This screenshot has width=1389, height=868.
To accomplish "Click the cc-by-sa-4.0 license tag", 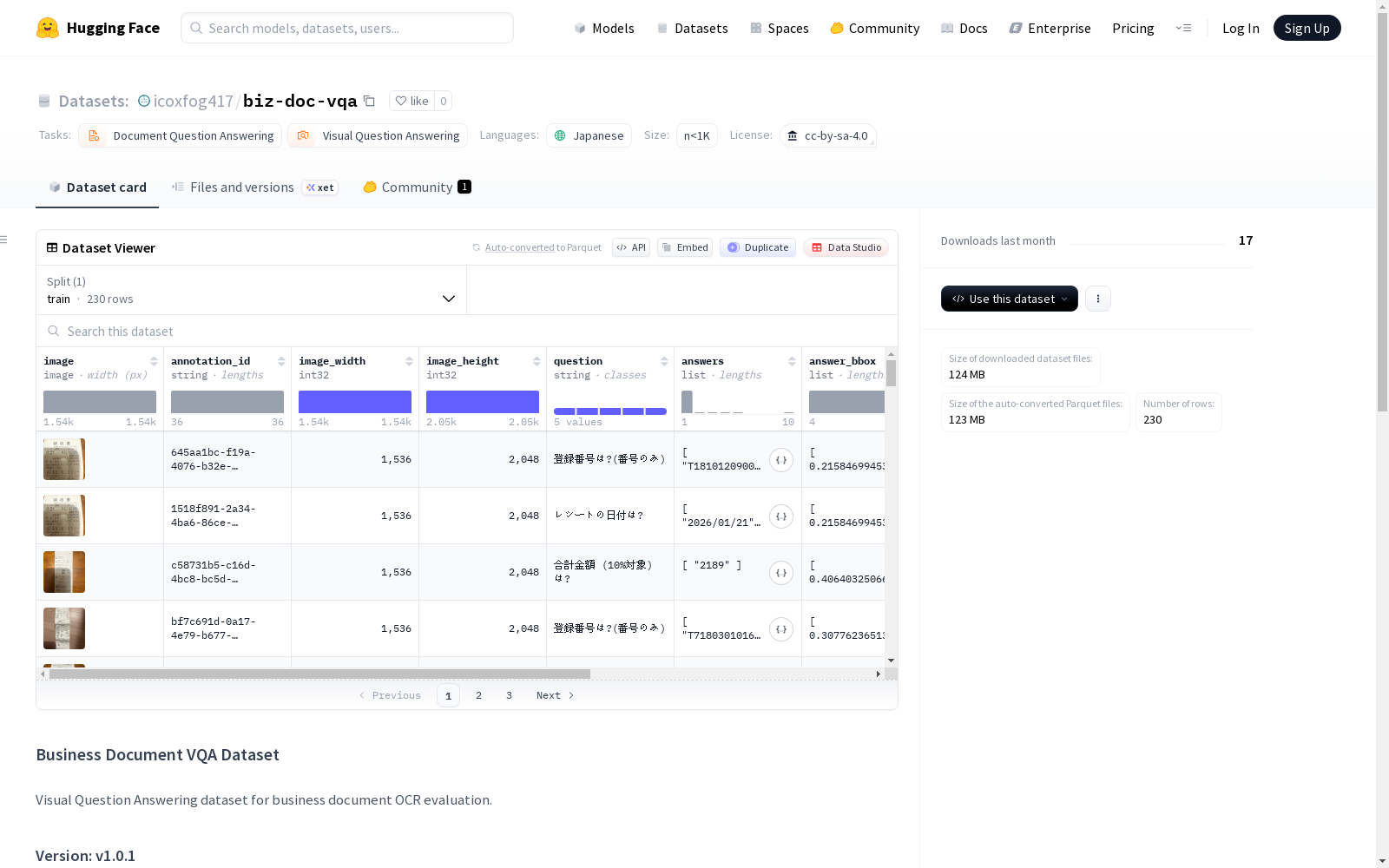I will (x=827, y=135).
